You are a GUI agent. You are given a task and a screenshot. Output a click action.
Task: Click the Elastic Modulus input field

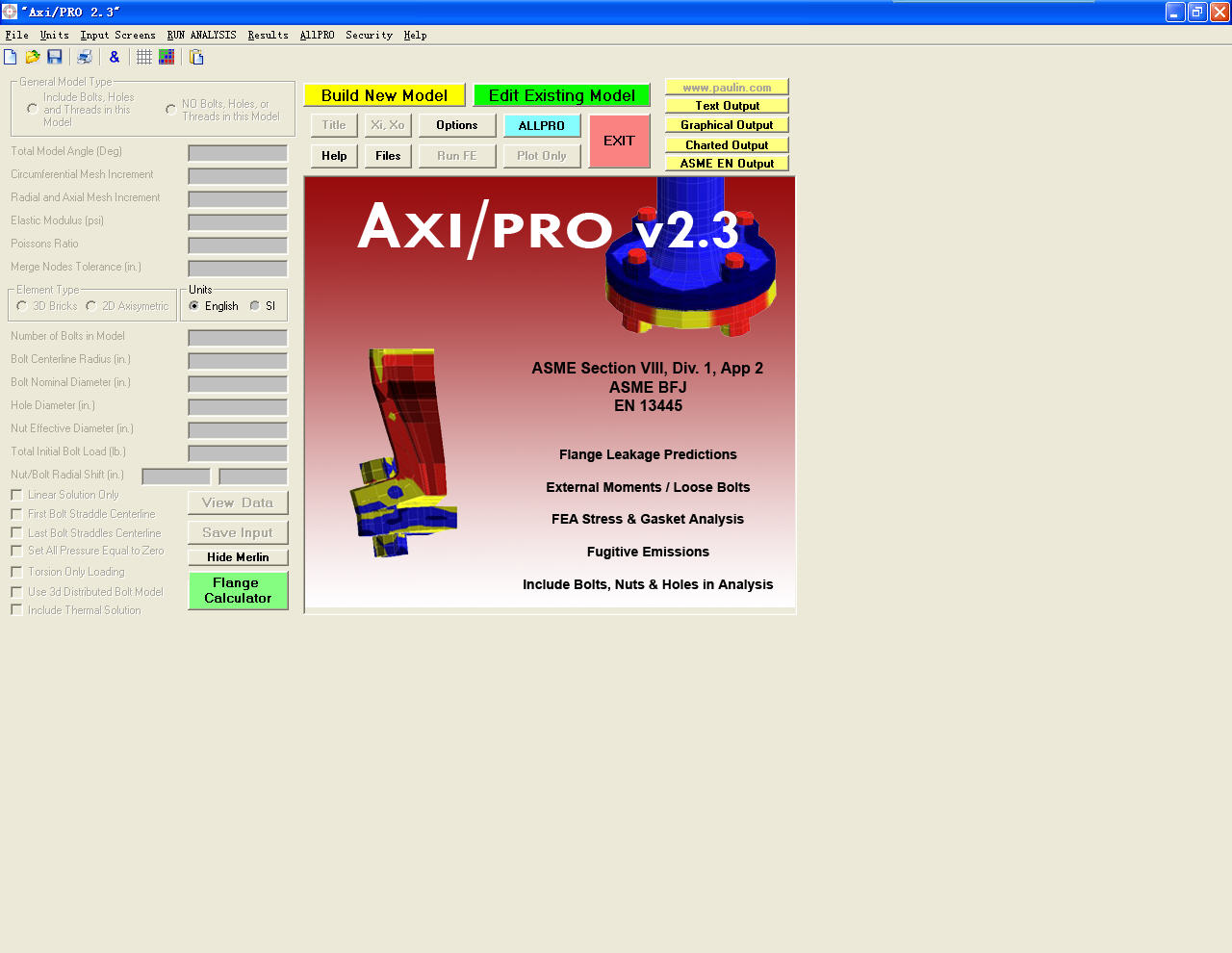tap(238, 222)
